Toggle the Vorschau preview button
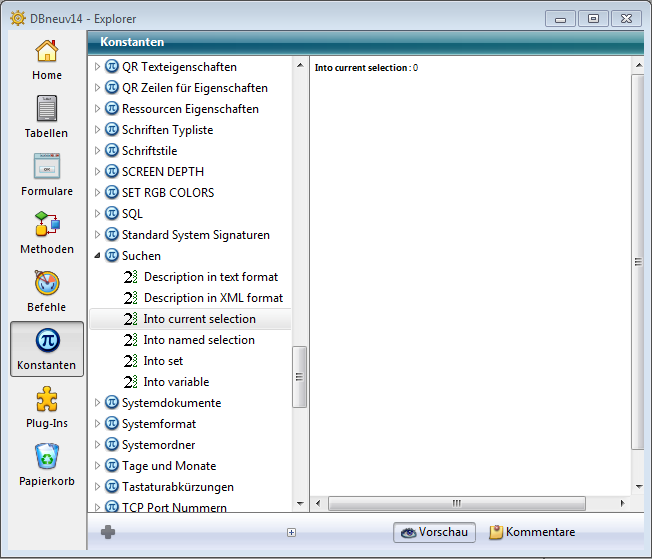The height and width of the screenshot is (559, 652). [433, 532]
